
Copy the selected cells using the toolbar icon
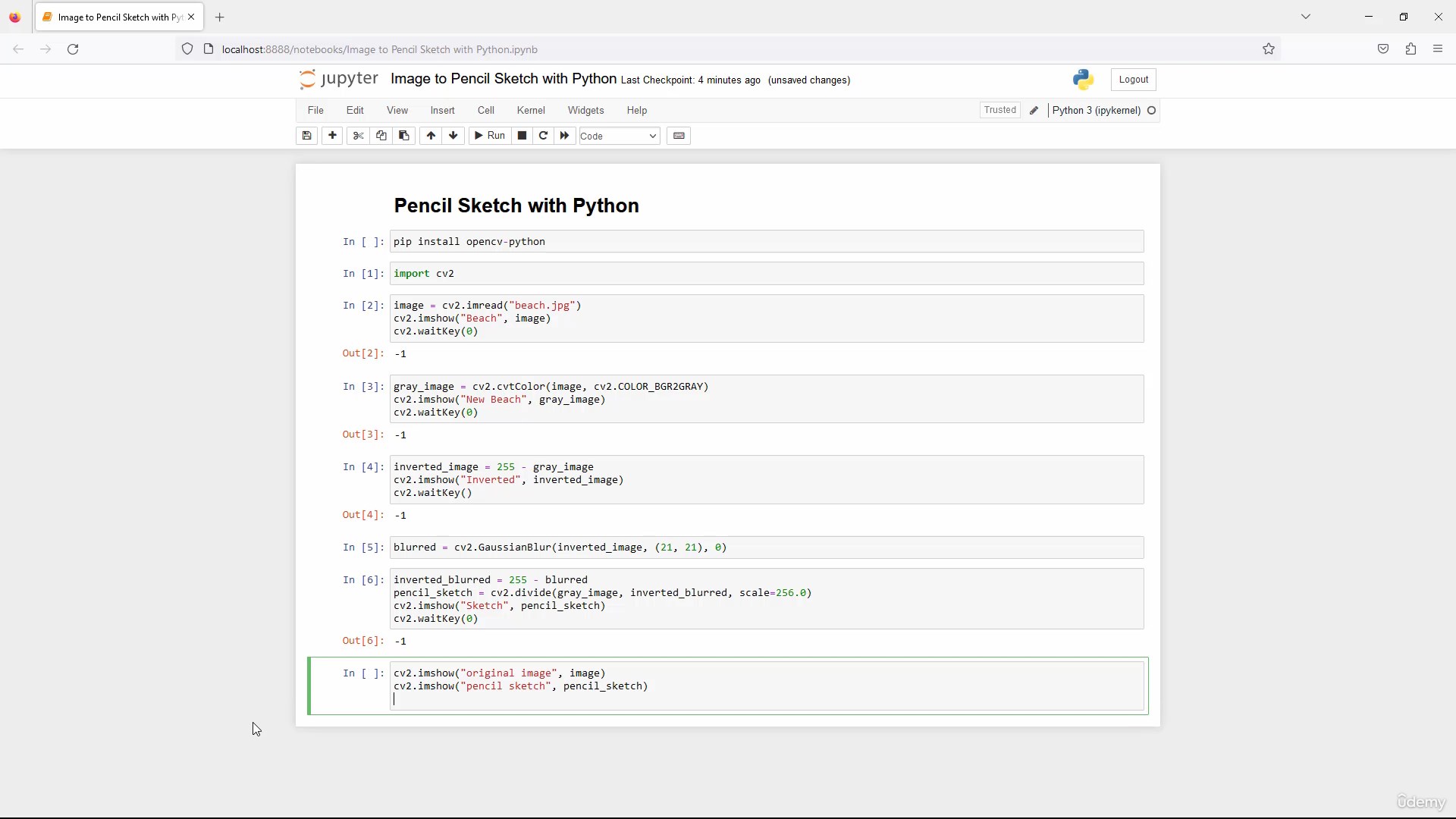point(381,136)
